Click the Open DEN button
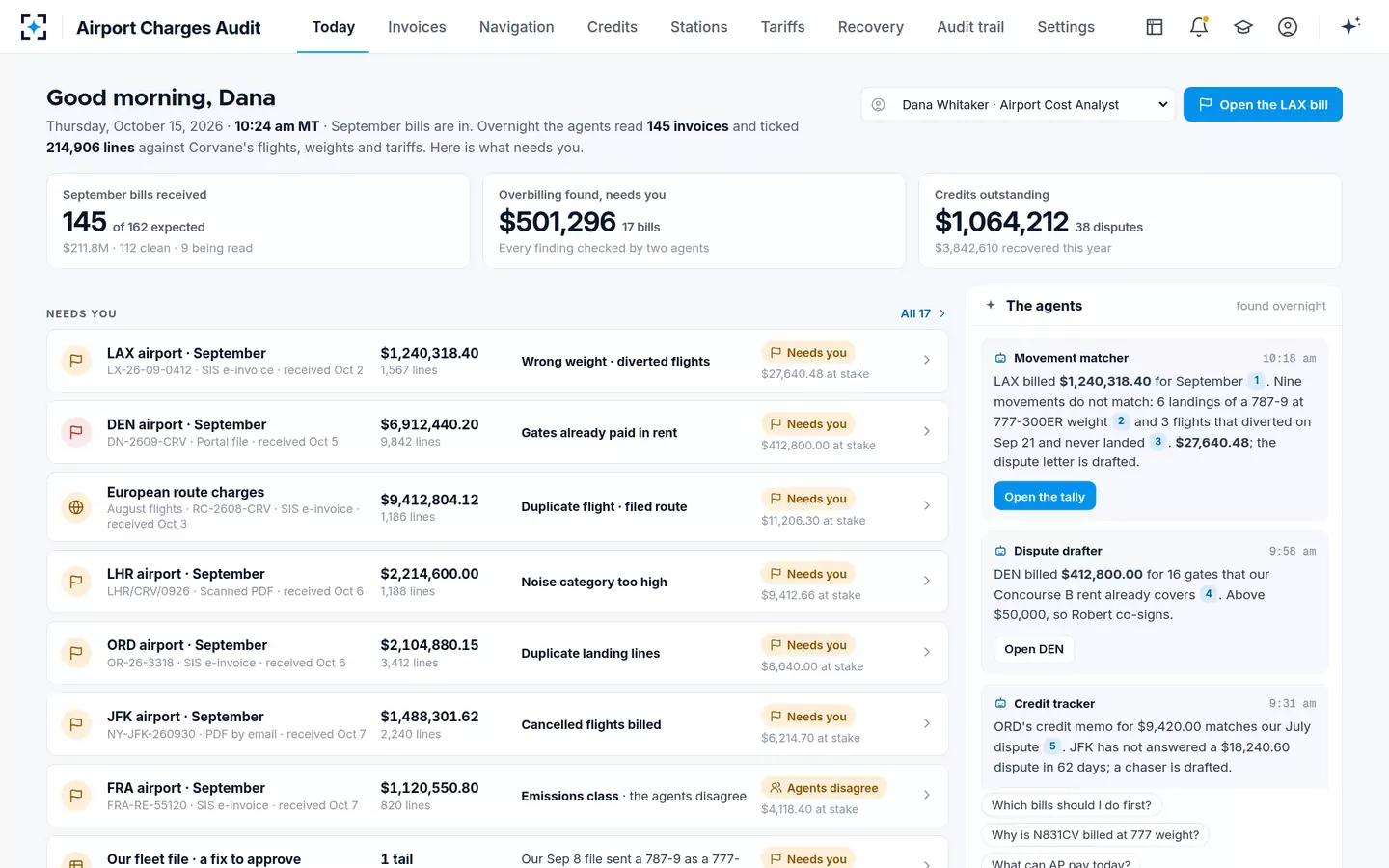The width and height of the screenshot is (1389, 868). (1034, 649)
